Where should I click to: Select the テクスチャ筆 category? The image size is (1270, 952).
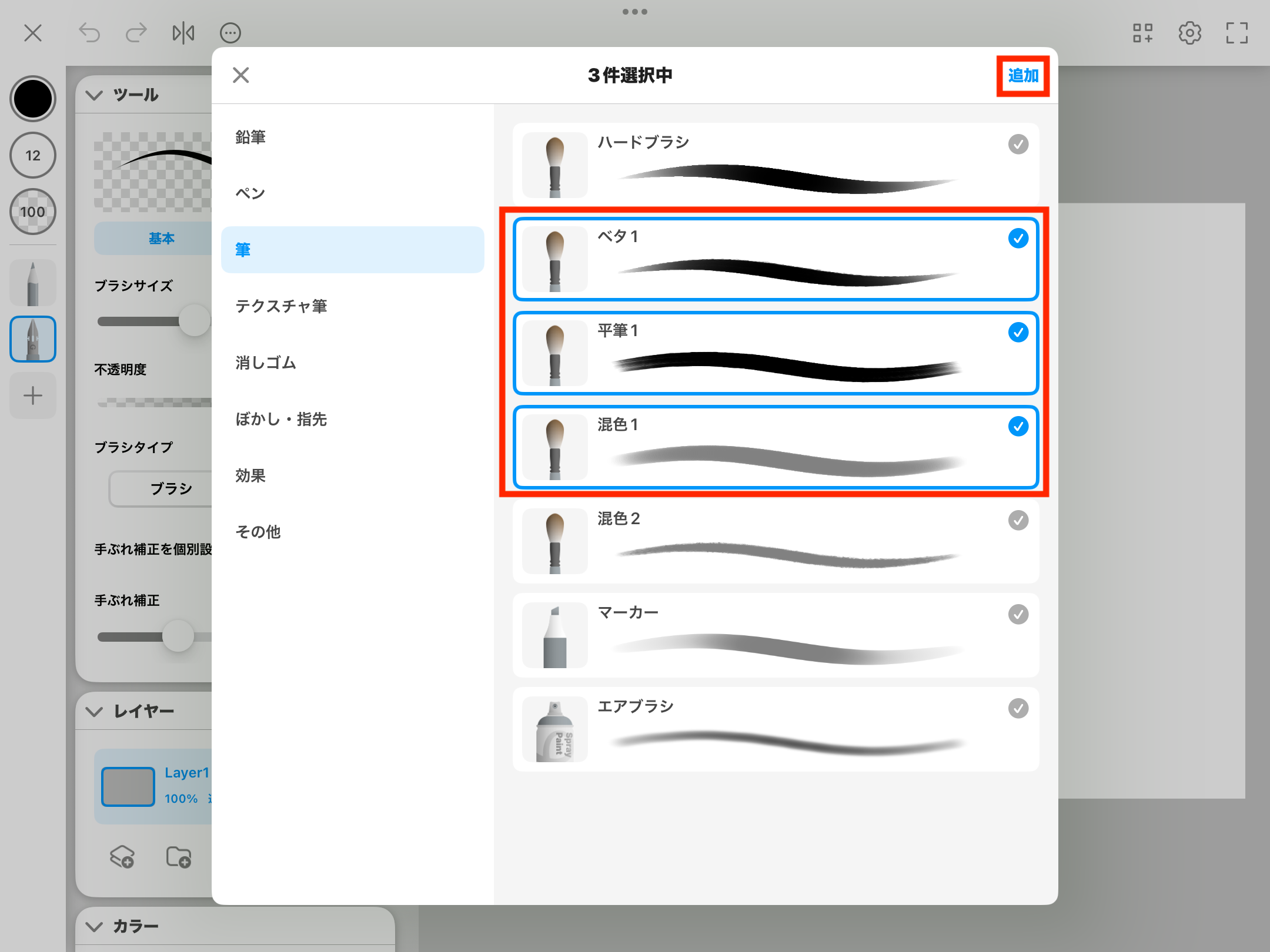coord(353,306)
